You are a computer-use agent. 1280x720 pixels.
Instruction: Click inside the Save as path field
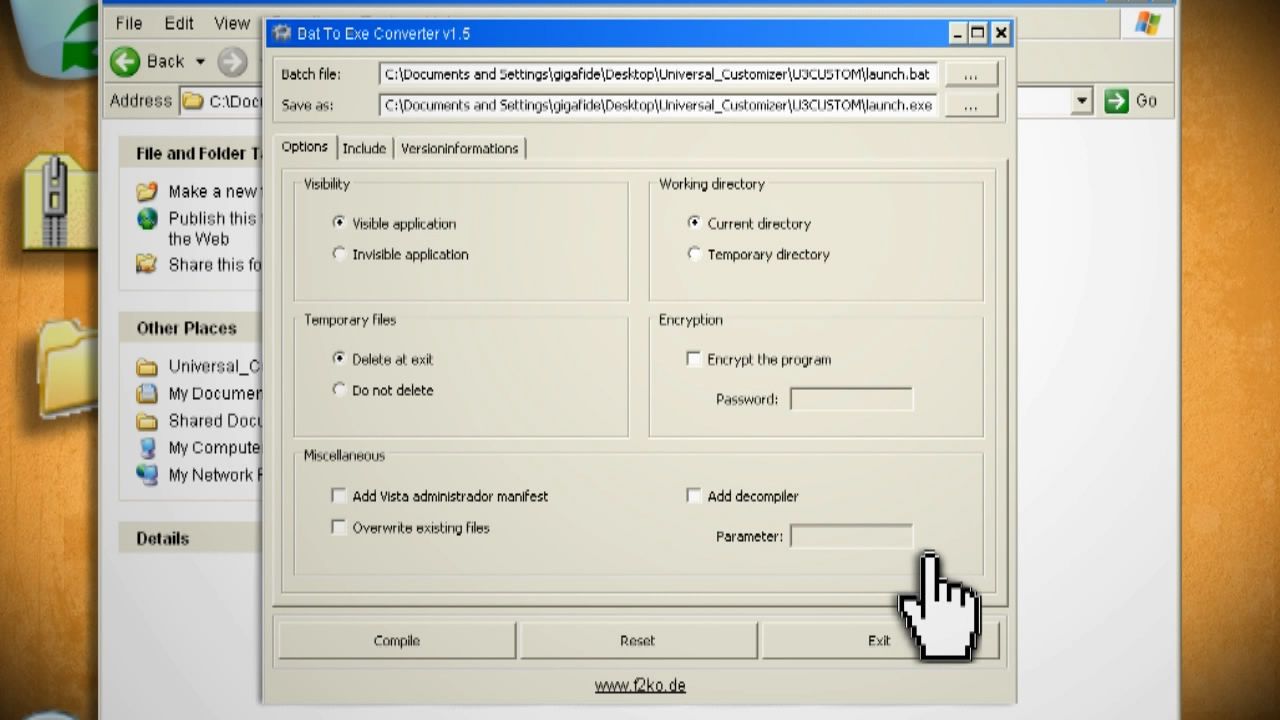[x=659, y=105]
